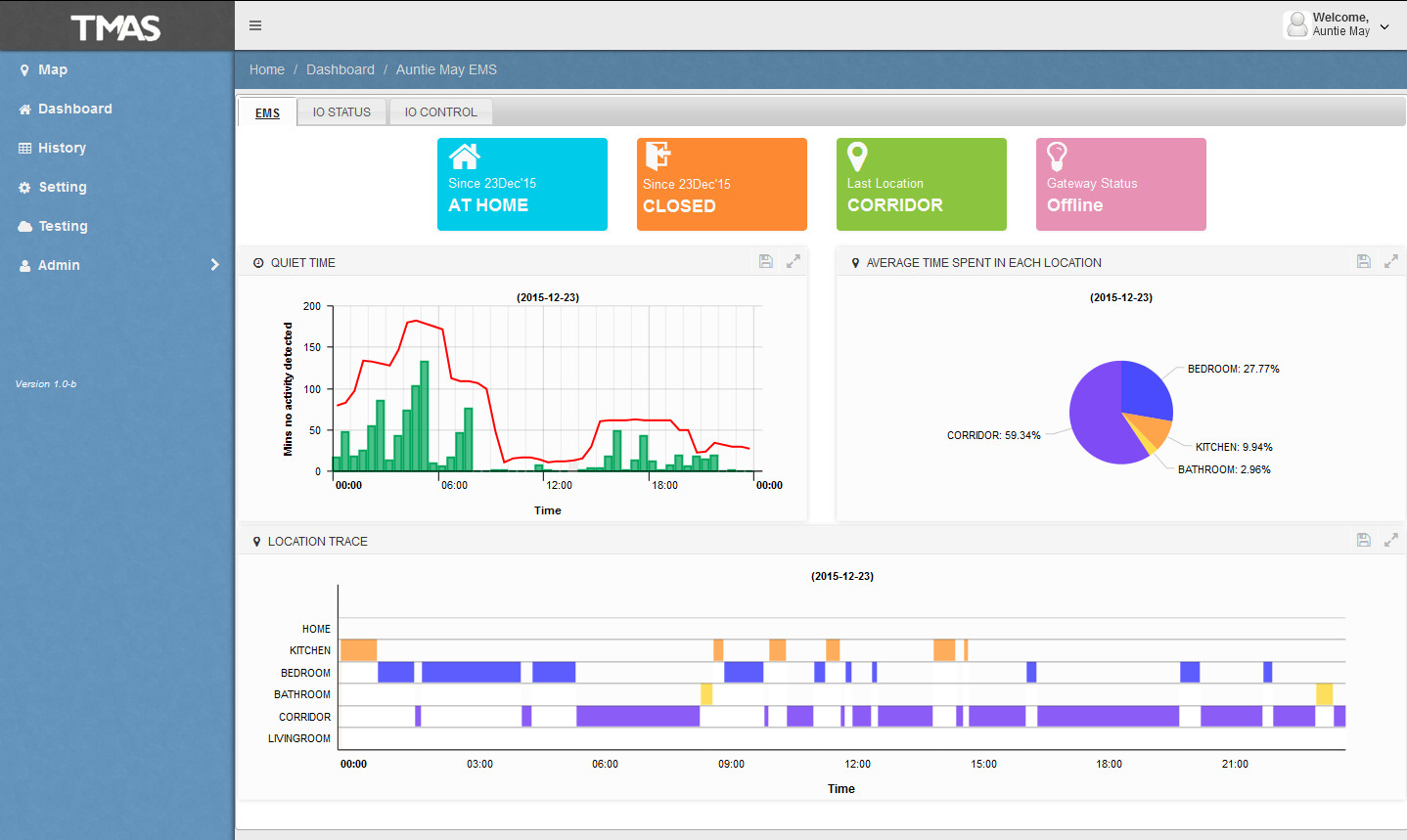The height and width of the screenshot is (840, 1407).
Task: Click the Map pin icon in sidebar
Action: (24, 70)
